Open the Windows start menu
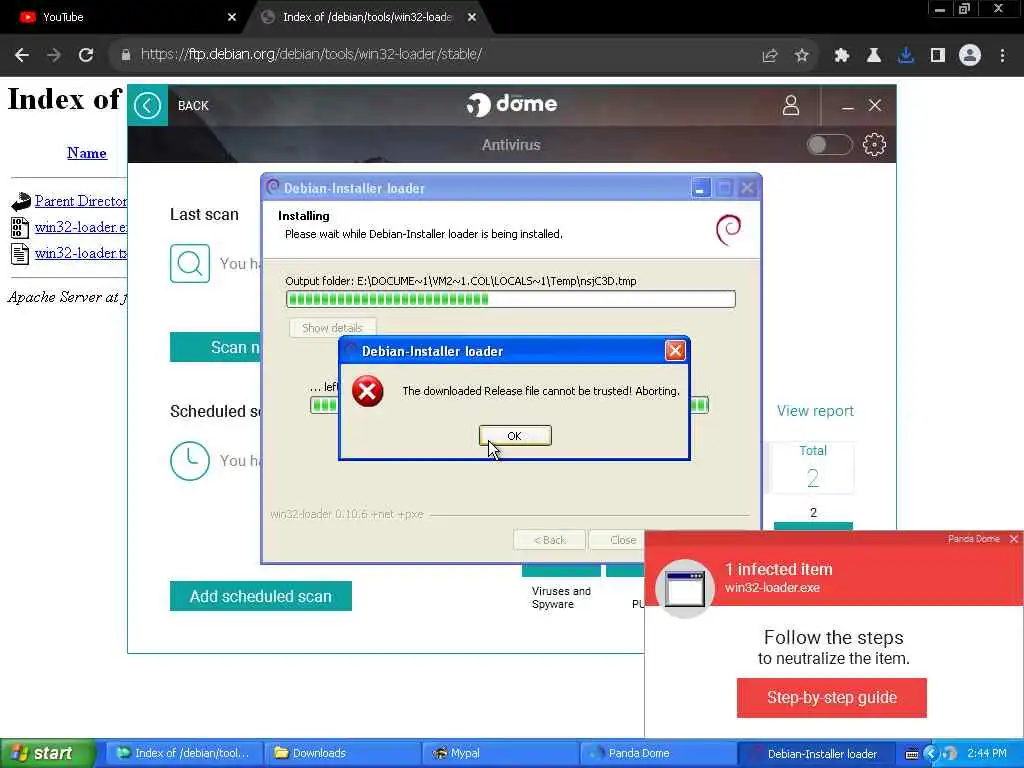The height and width of the screenshot is (768, 1024). (48, 753)
